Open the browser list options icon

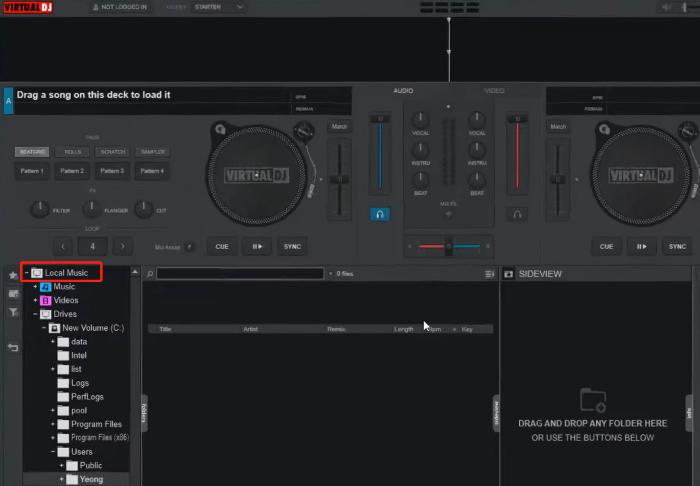489,274
